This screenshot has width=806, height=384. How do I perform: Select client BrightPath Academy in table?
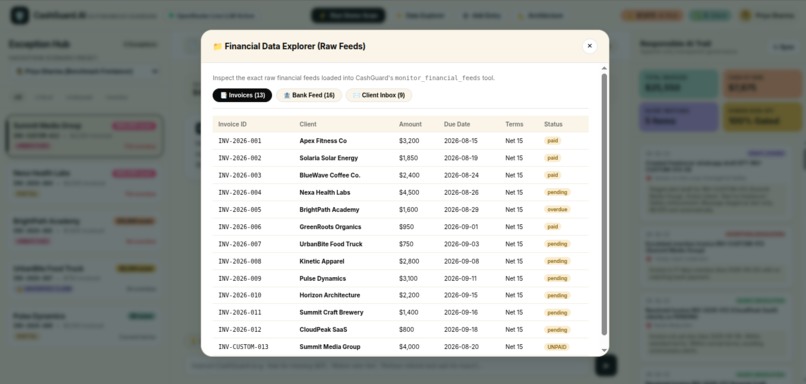pos(329,209)
